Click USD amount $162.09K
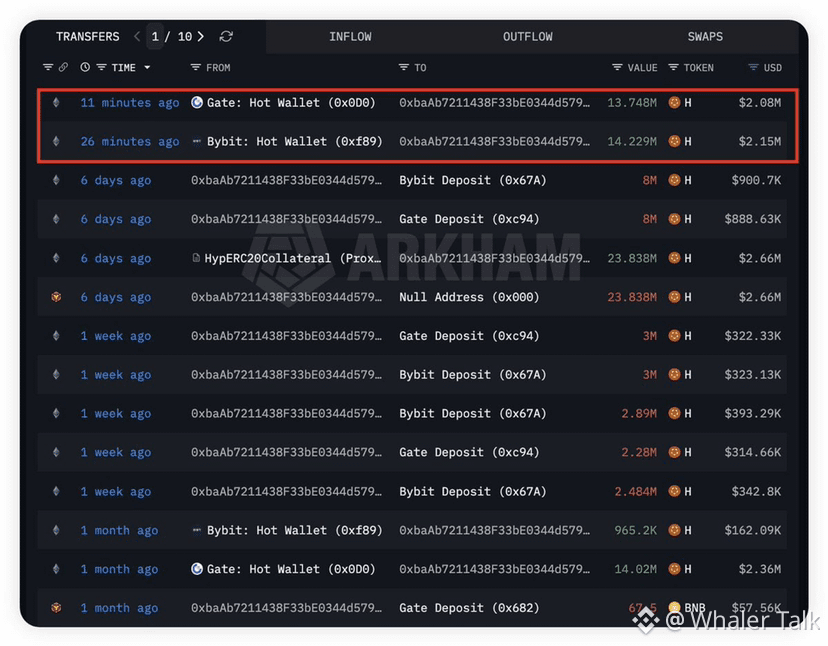828x646 pixels. [x=752, y=530]
